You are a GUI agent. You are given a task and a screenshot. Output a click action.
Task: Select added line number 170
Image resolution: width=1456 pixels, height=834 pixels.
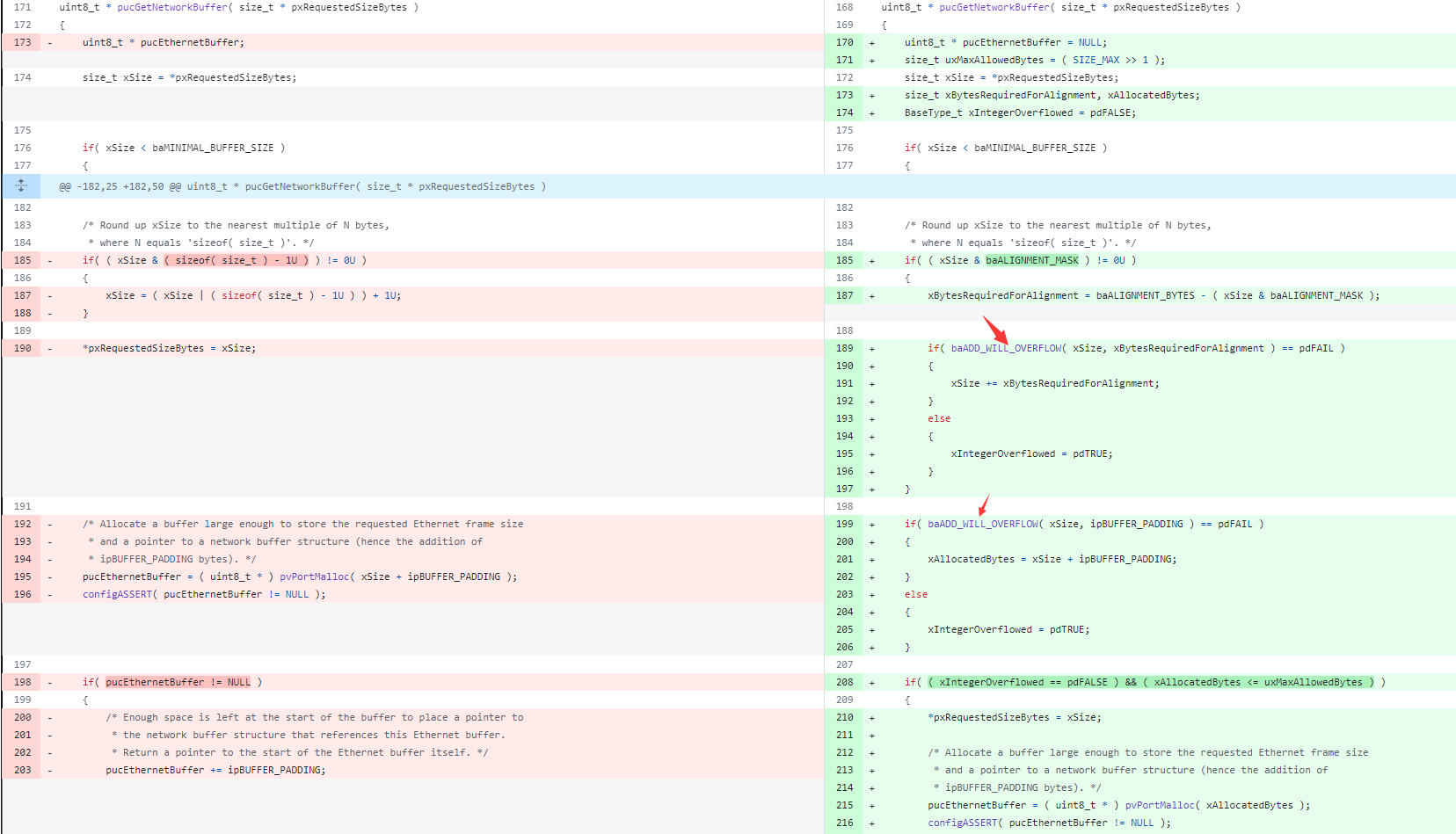pyautogui.click(x=844, y=42)
